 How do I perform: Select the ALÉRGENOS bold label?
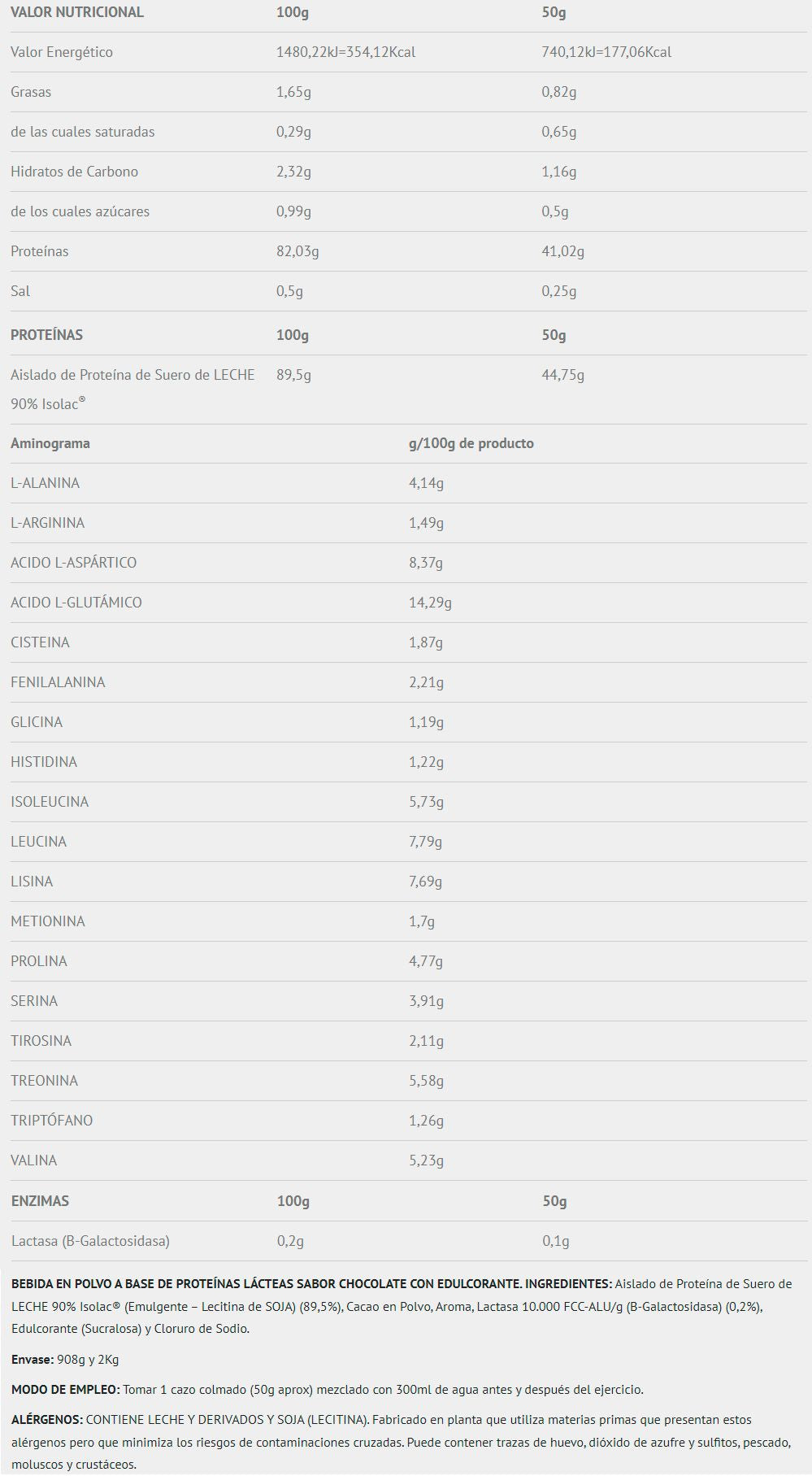pyautogui.click(x=47, y=1420)
